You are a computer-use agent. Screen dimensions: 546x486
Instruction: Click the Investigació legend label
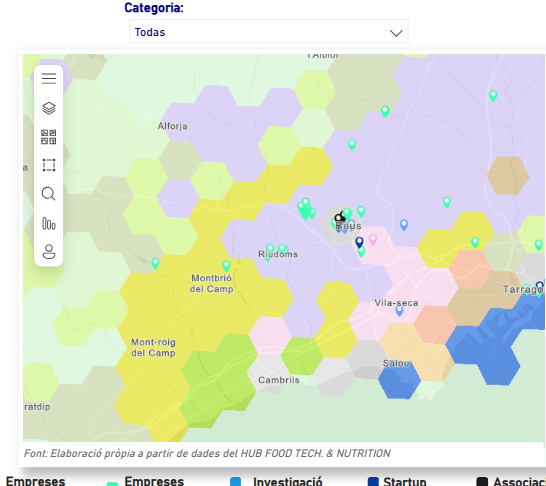pos(288,481)
